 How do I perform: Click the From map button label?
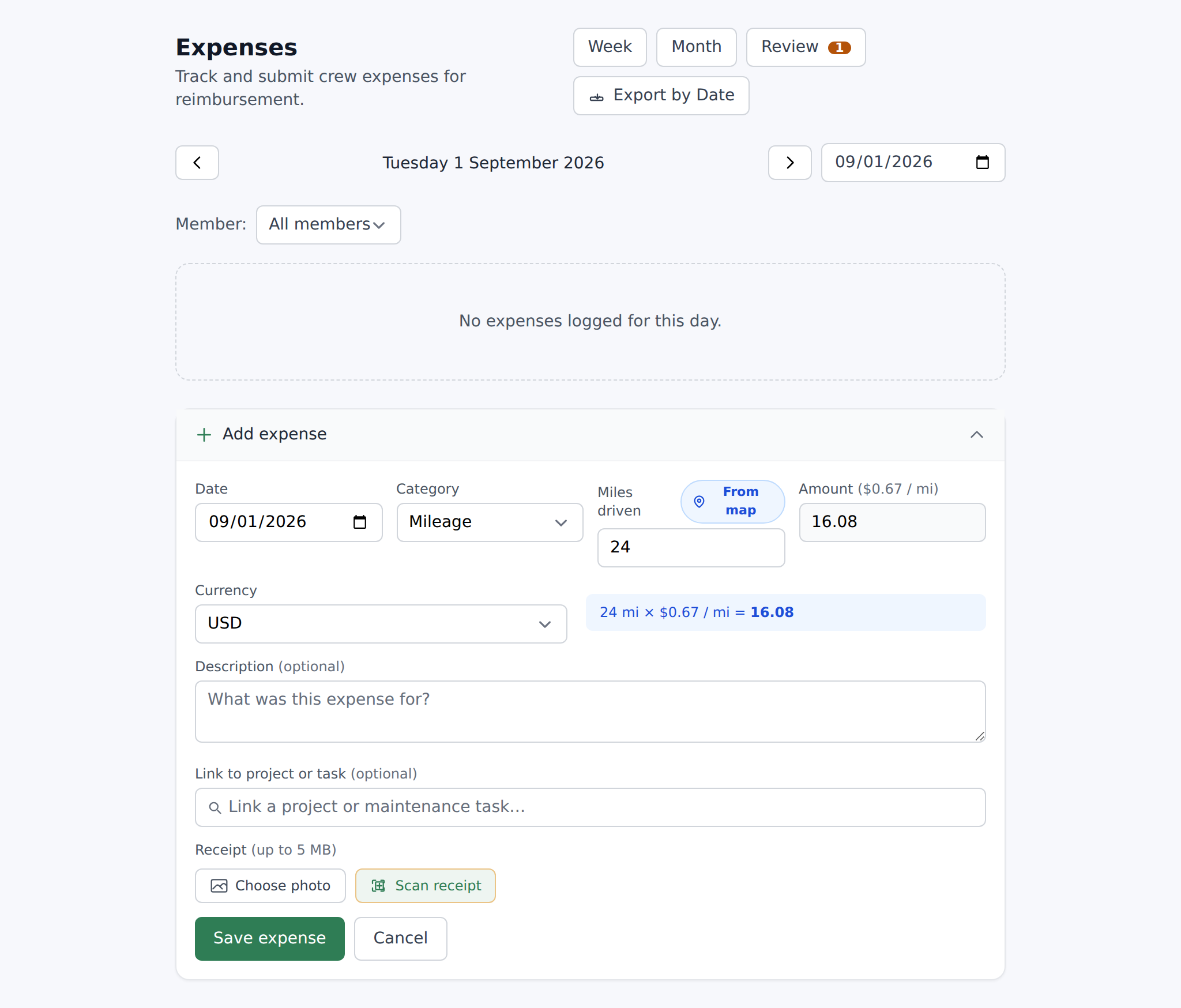(x=740, y=501)
